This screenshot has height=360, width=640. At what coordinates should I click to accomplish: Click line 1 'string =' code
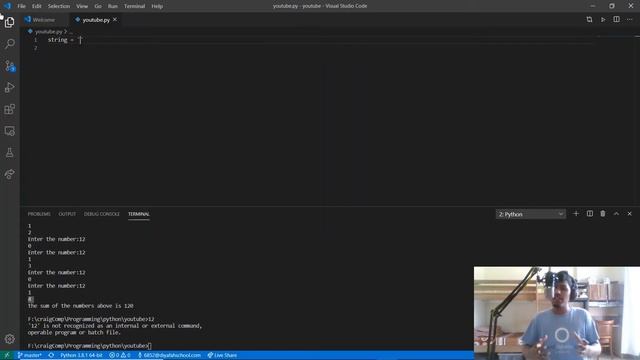pyautogui.click(x=60, y=40)
